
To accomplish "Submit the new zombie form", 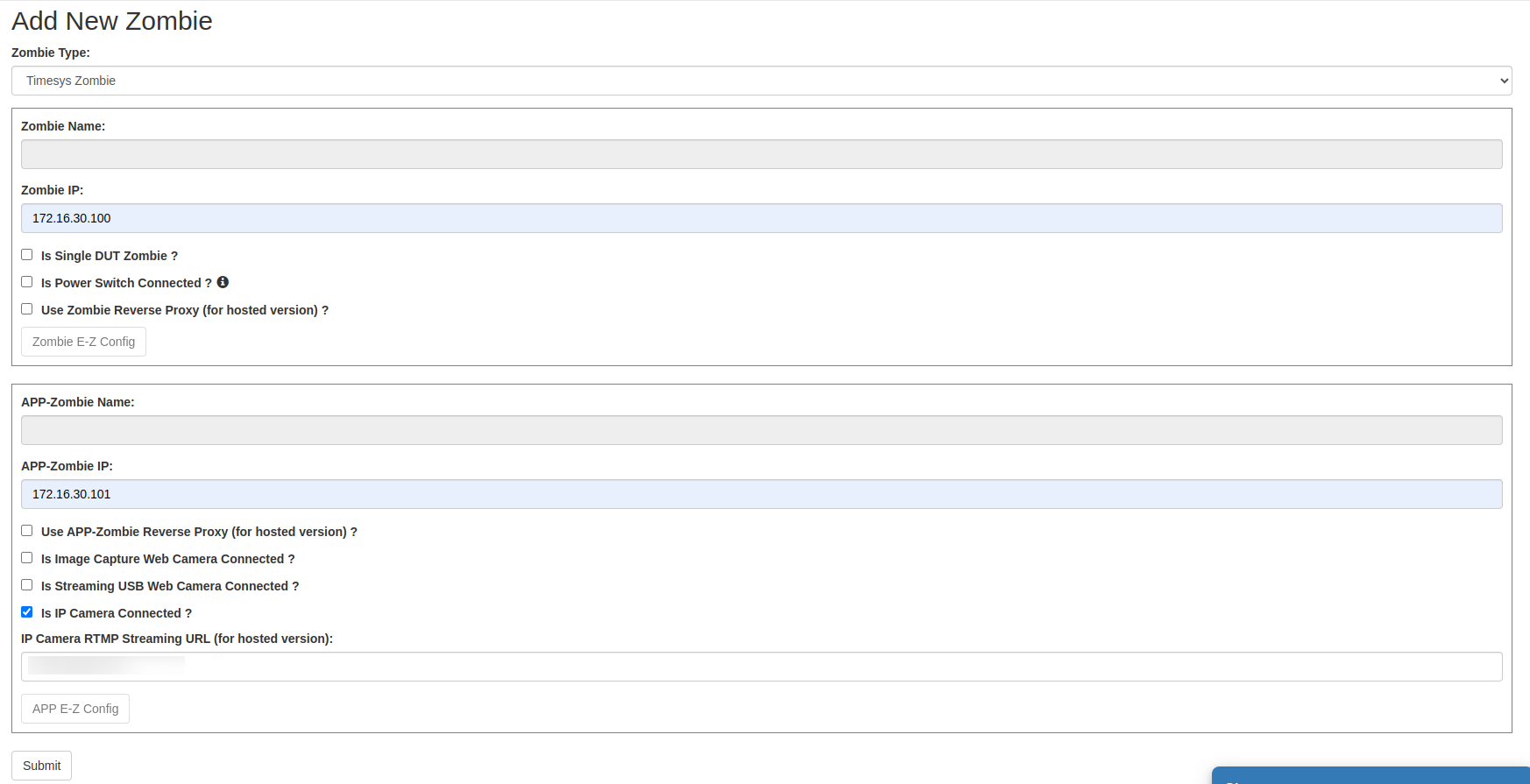I will point(41,766).
